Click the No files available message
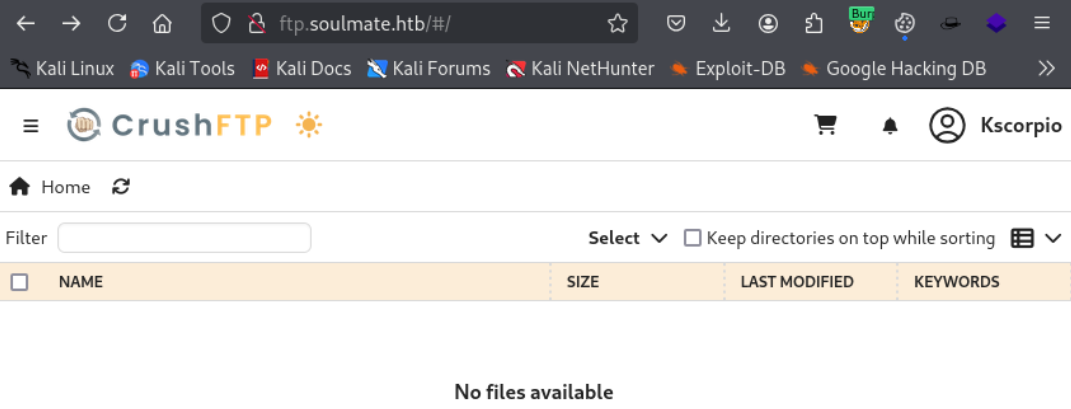 pyautogui.click(x=534, y=392)
